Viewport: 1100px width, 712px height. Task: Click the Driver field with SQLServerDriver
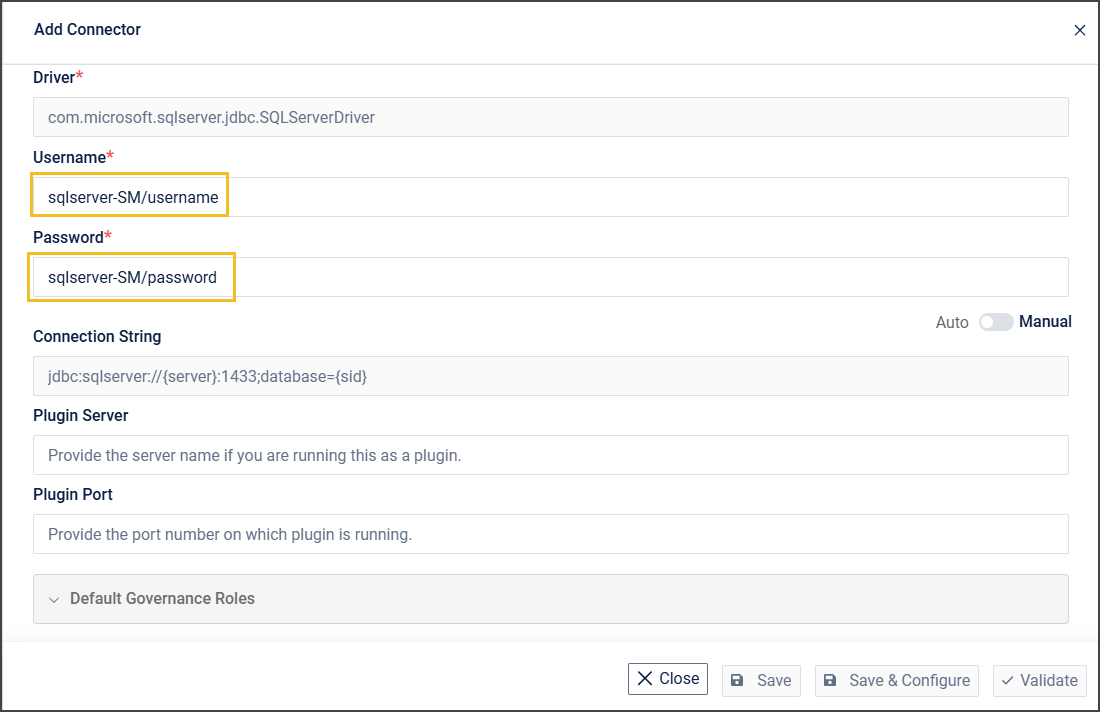550,117
